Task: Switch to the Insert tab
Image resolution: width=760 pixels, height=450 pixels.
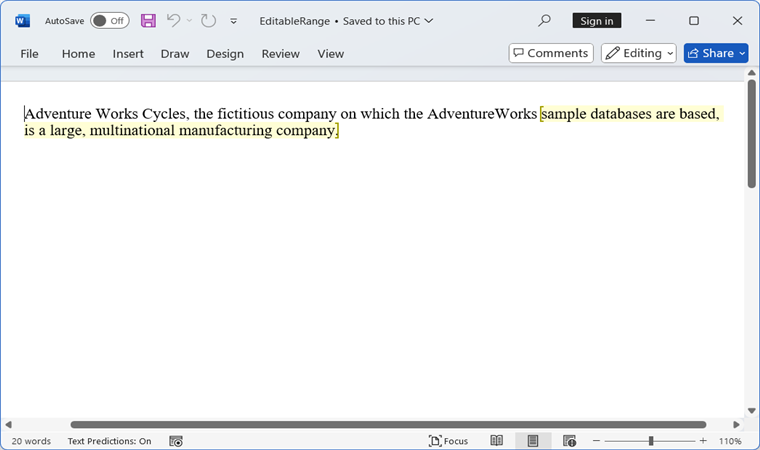Action: point(128,53)
